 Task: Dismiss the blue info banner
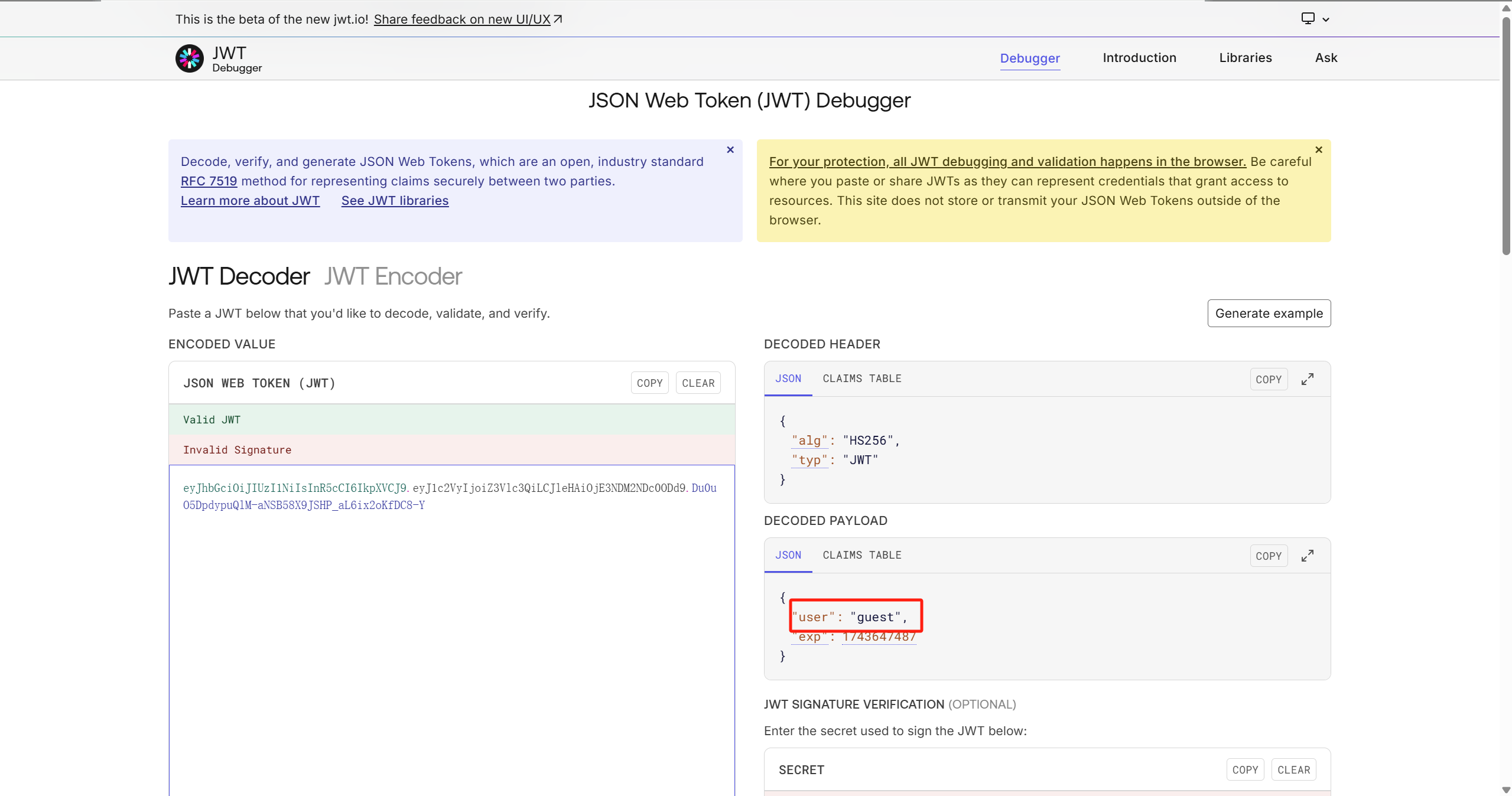[730, 150]
